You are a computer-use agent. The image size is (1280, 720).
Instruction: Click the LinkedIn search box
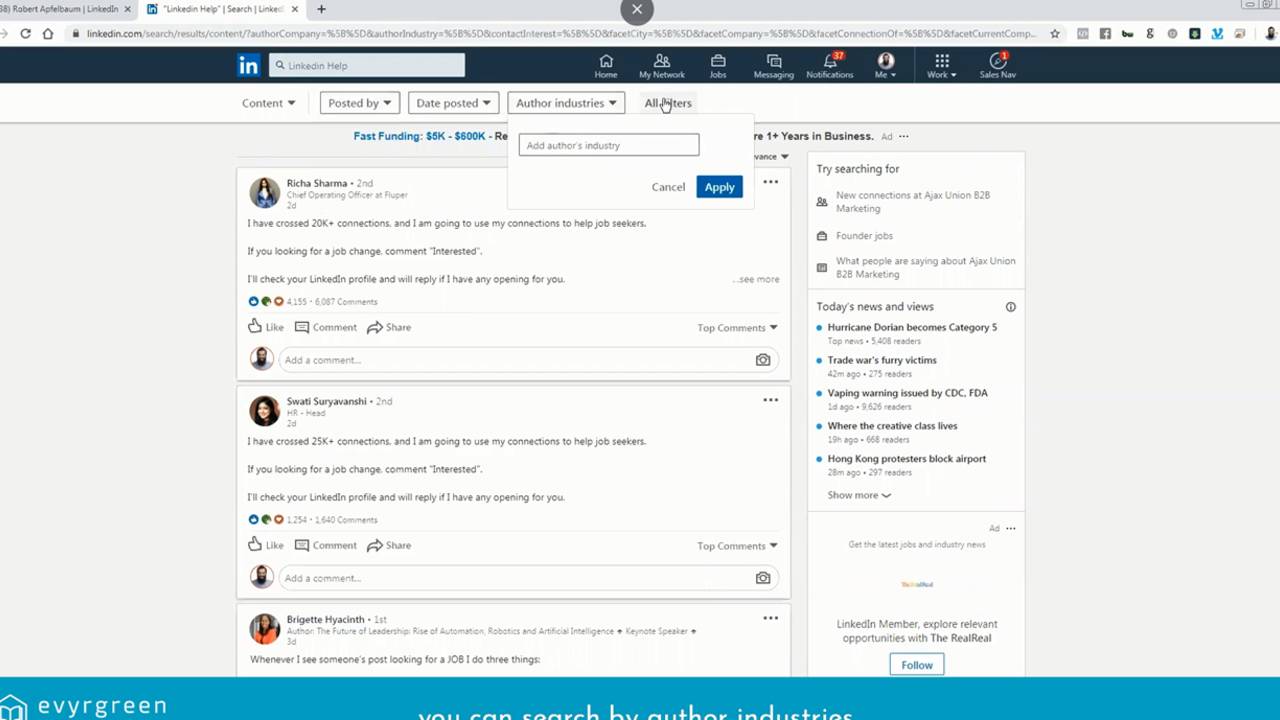pyautogui.click(x=367, y=66)
